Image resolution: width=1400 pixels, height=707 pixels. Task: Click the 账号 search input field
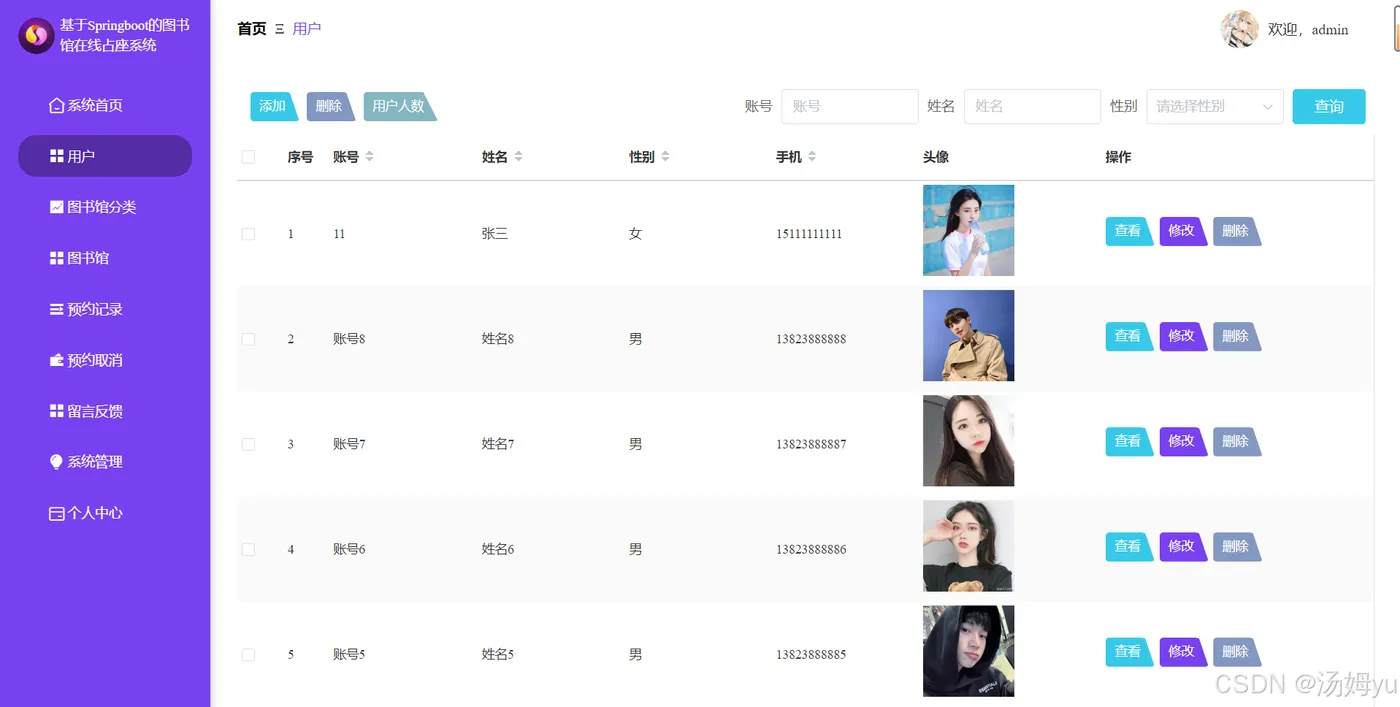pyautogui.click(x=849, y=106)
